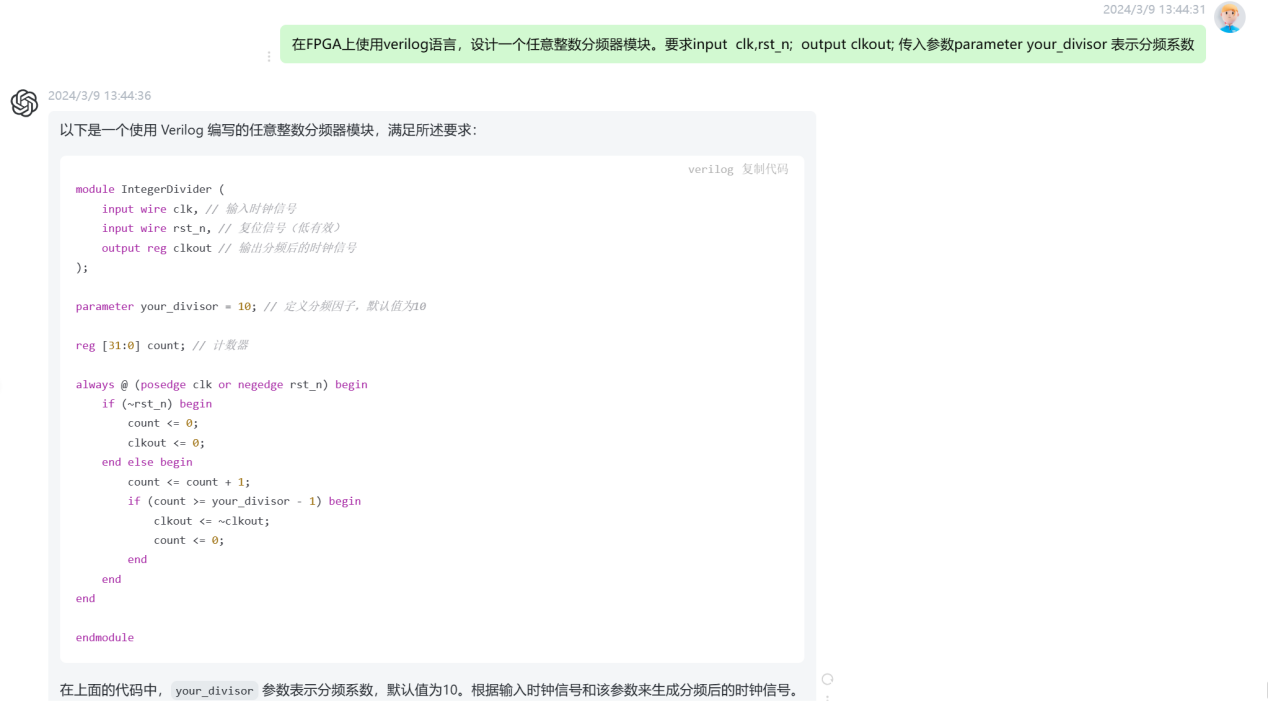Click the verilog language label on code block
Viewport: 1268px width, 702px height.
point(710,169)
